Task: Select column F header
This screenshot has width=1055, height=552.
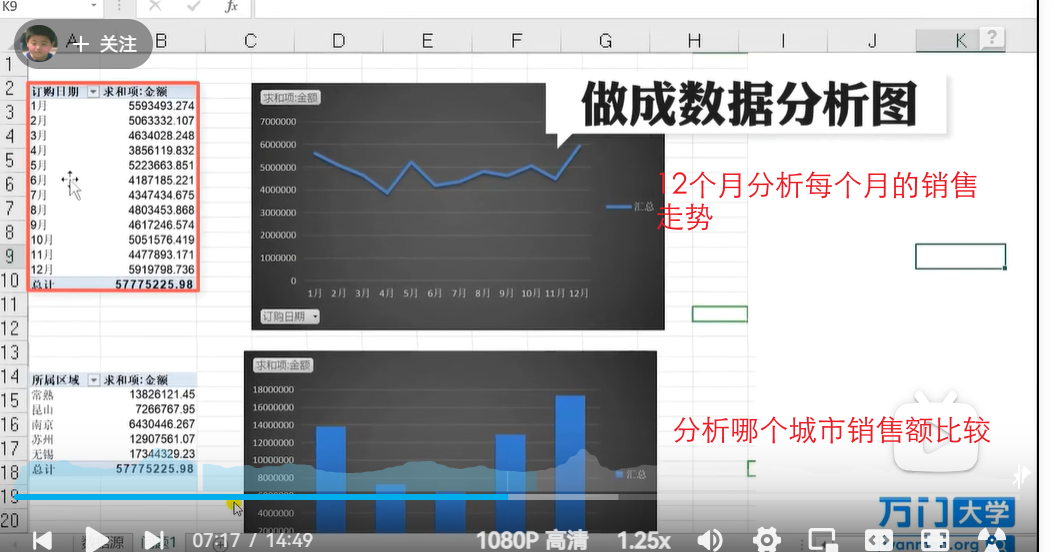Action: point(516,41)
